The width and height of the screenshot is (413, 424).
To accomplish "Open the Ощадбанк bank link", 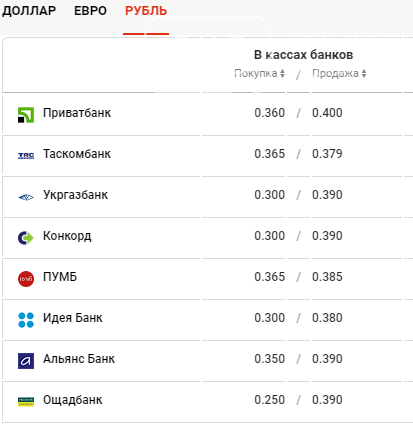I will point(73,400).
